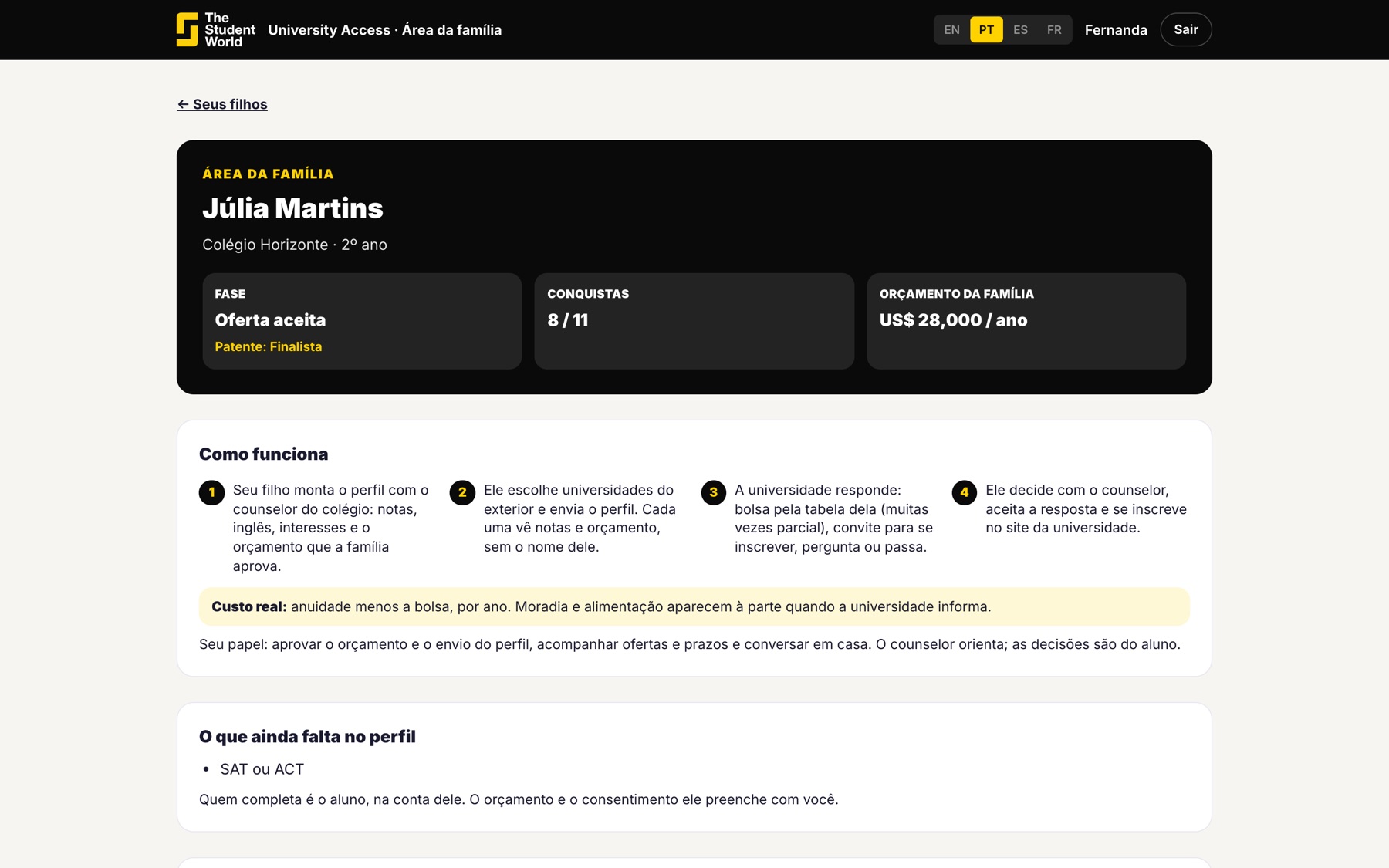The image size is (1389, 868).
Task: Click the Oferta aceita phase value
Action: [270, 320]
